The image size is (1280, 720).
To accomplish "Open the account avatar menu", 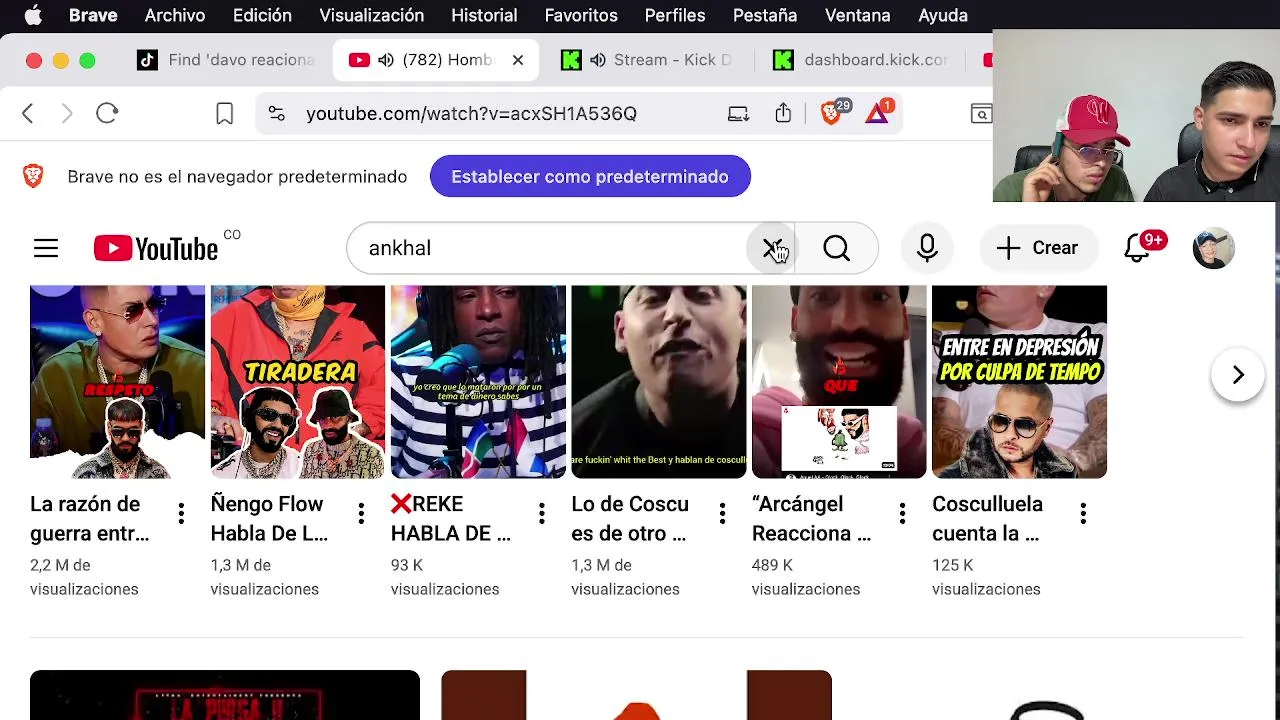I will tap(1214, 248).
